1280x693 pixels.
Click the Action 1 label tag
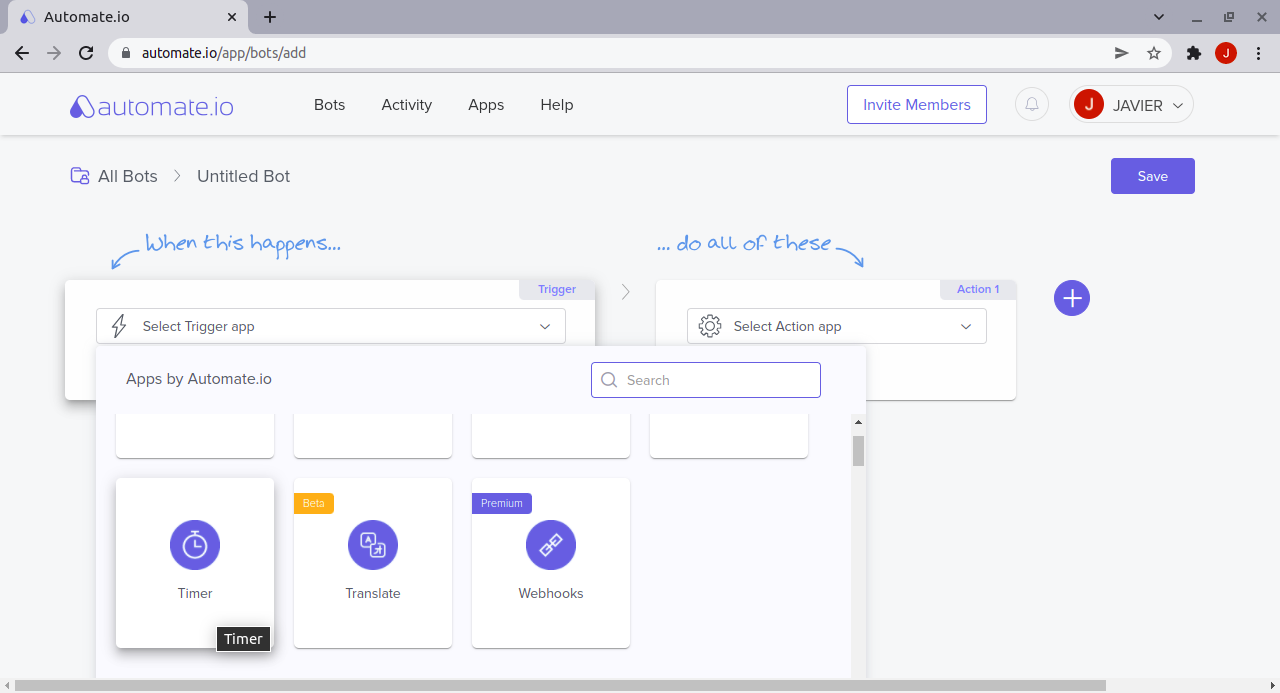click(x=978, y=289)
